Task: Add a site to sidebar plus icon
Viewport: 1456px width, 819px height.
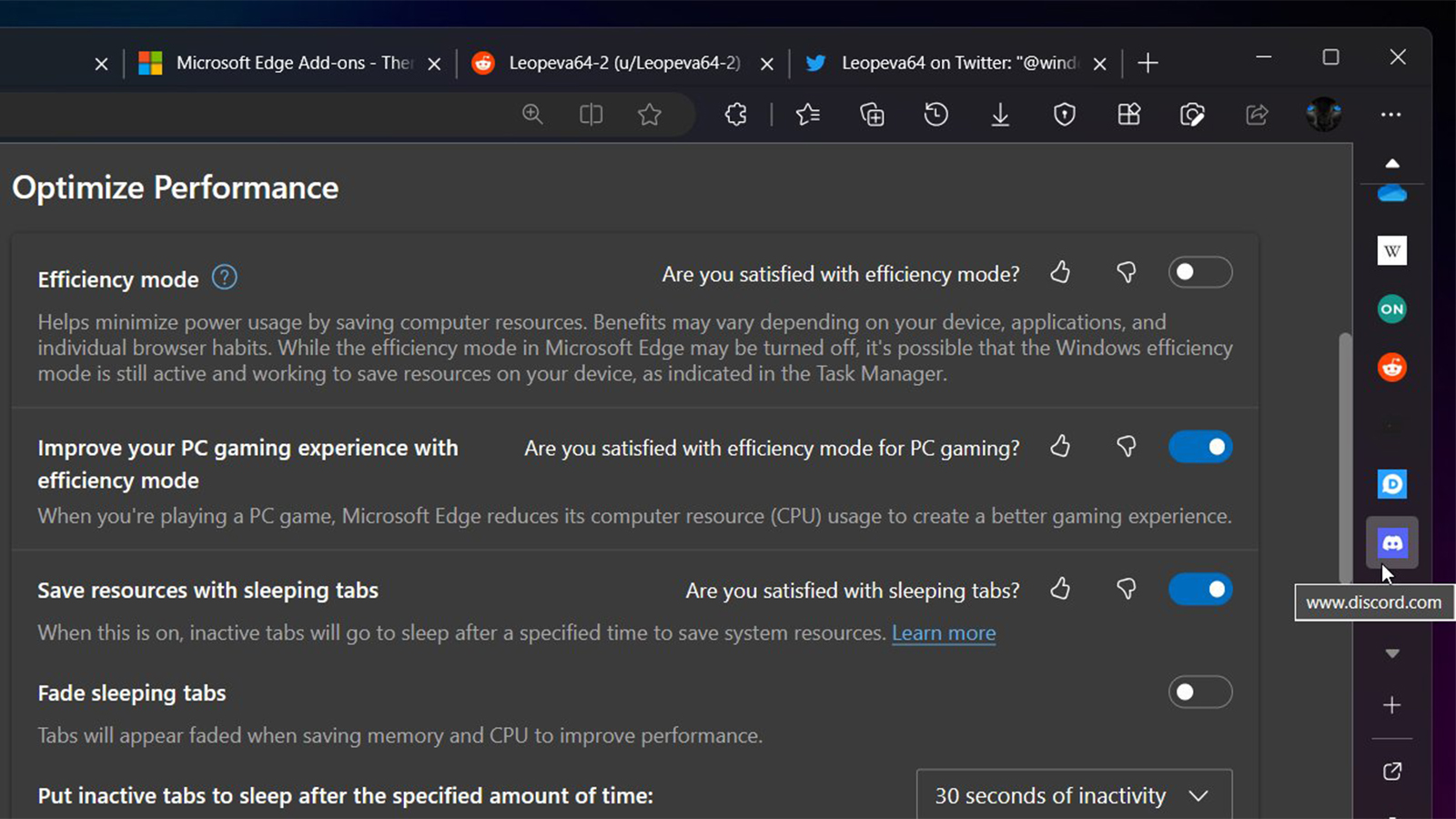Action: (x=1392, y=705)
